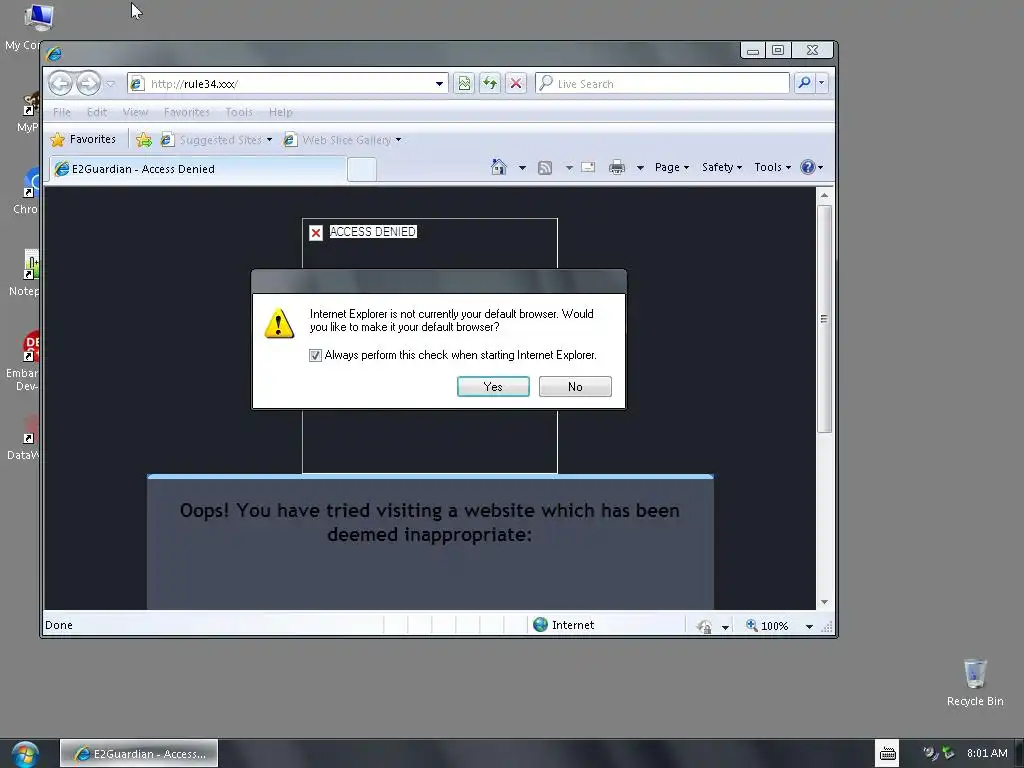Click the 8:01 AM clock
1024x768 pixels.
[987, 753]
